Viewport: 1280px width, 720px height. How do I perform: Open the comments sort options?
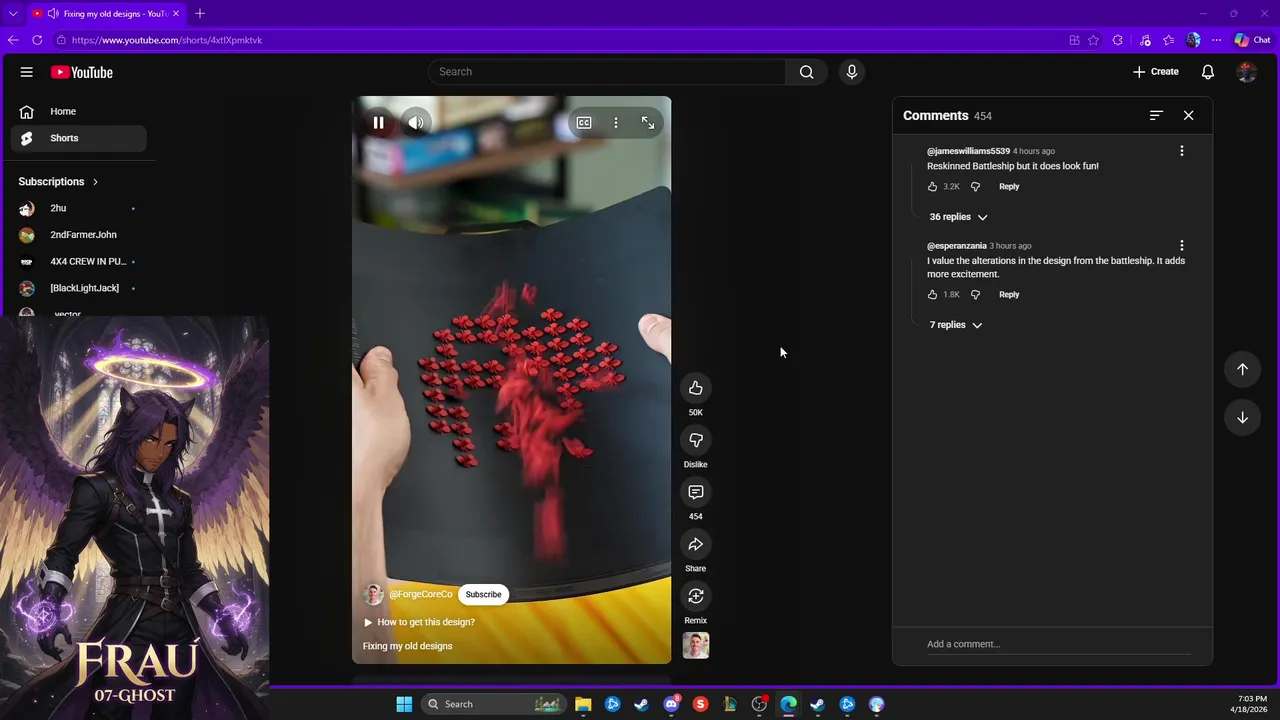1156,116
